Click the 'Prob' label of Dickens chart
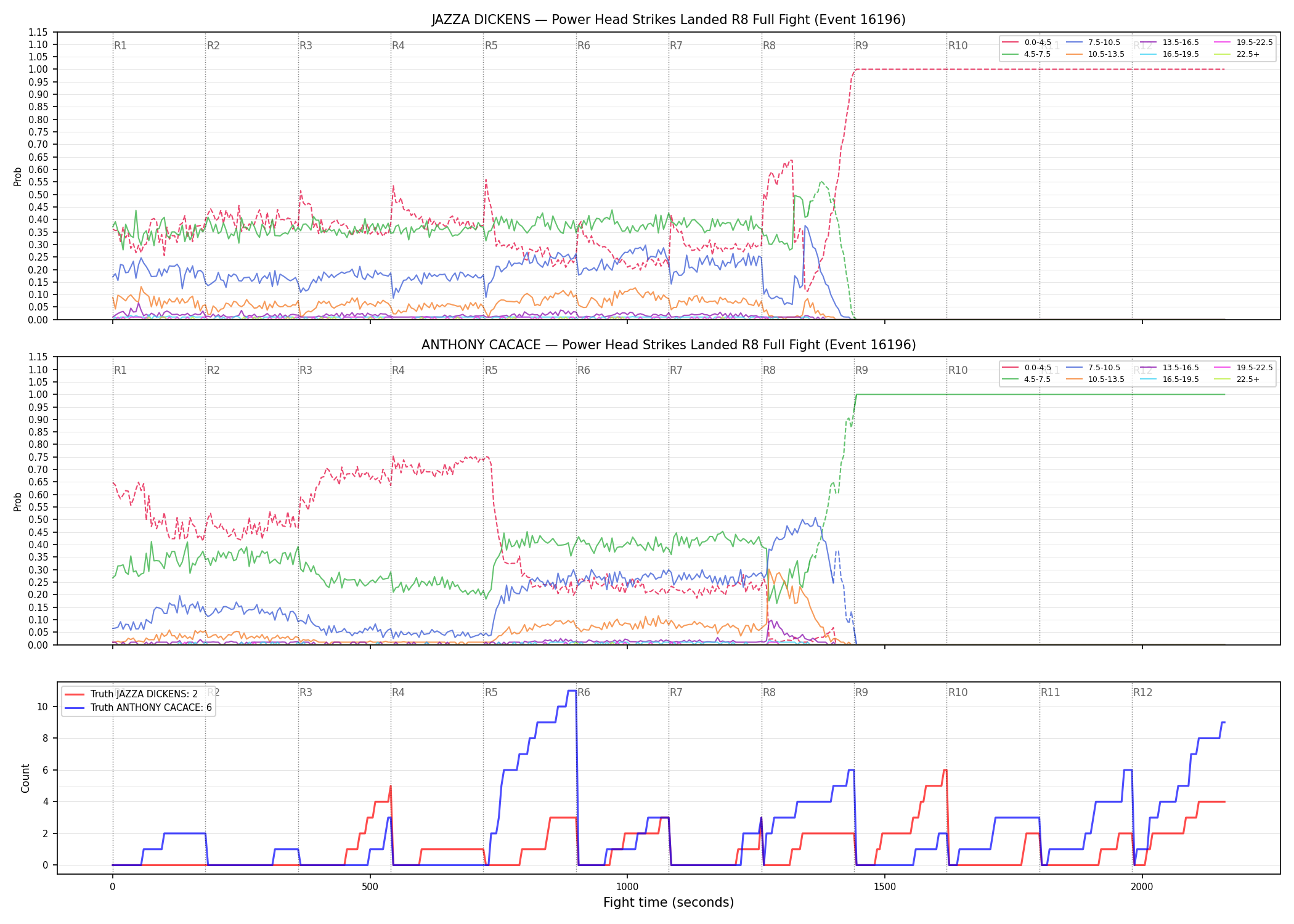Screen dimensions: 1294x924 (18, 176)
